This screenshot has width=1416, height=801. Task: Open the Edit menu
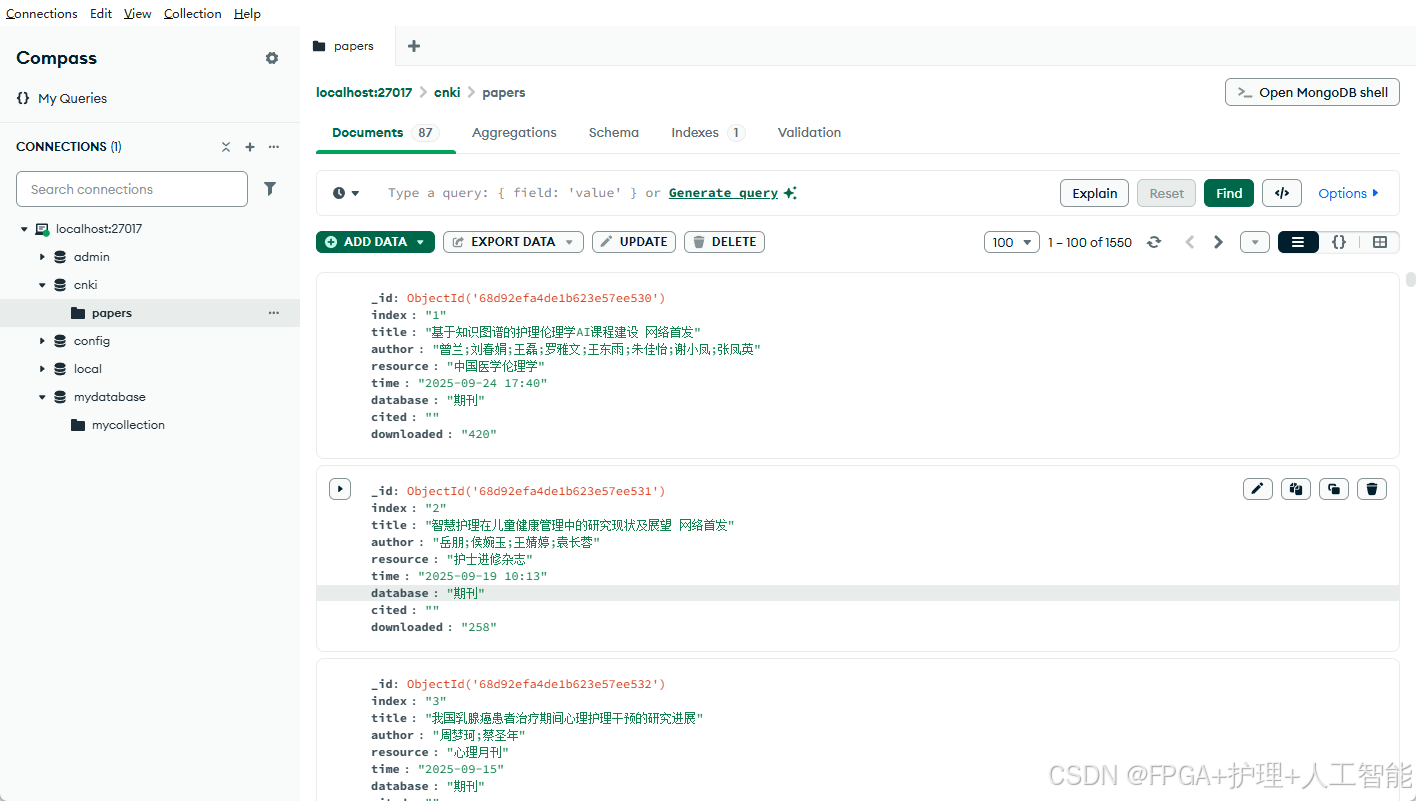point(101,13)
